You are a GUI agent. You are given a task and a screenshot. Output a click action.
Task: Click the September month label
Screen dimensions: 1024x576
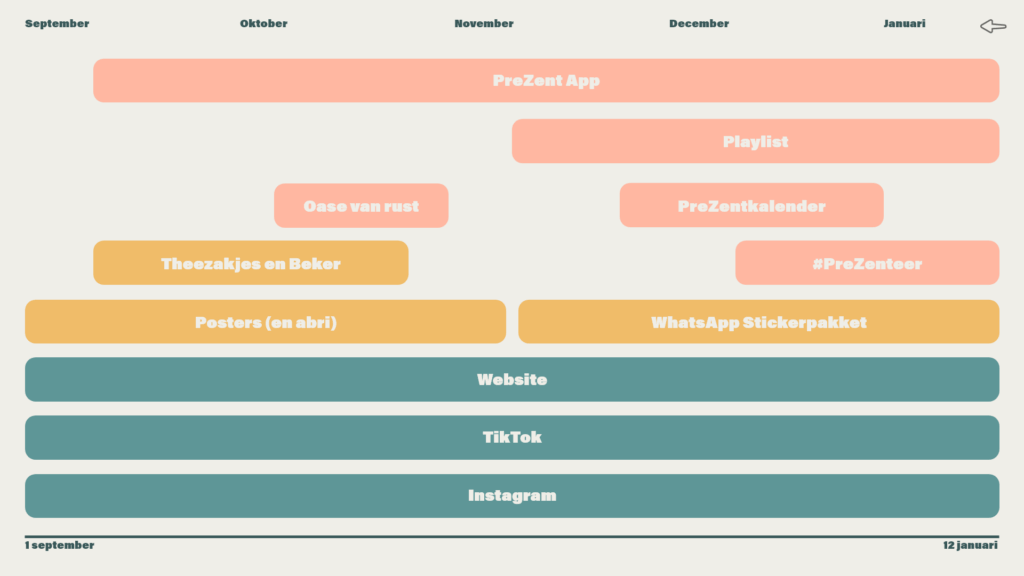pos(57,24)
